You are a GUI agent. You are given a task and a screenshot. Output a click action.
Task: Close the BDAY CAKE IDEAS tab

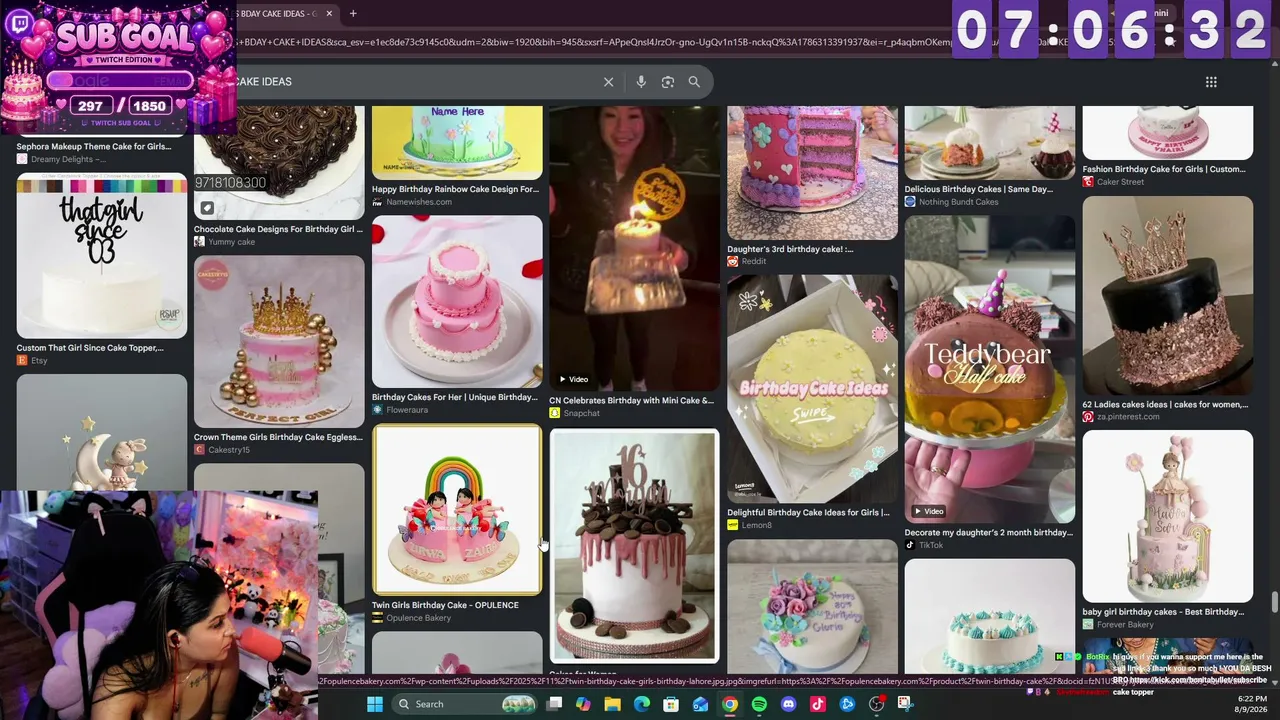pyautogui.click(x=328, y=13)
